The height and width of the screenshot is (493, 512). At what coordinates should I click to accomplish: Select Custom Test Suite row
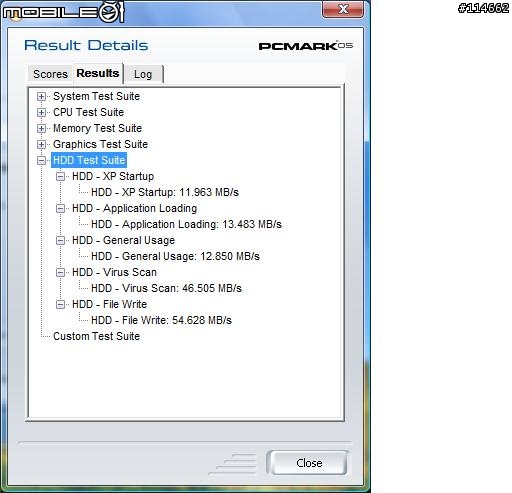click(96, 336)
